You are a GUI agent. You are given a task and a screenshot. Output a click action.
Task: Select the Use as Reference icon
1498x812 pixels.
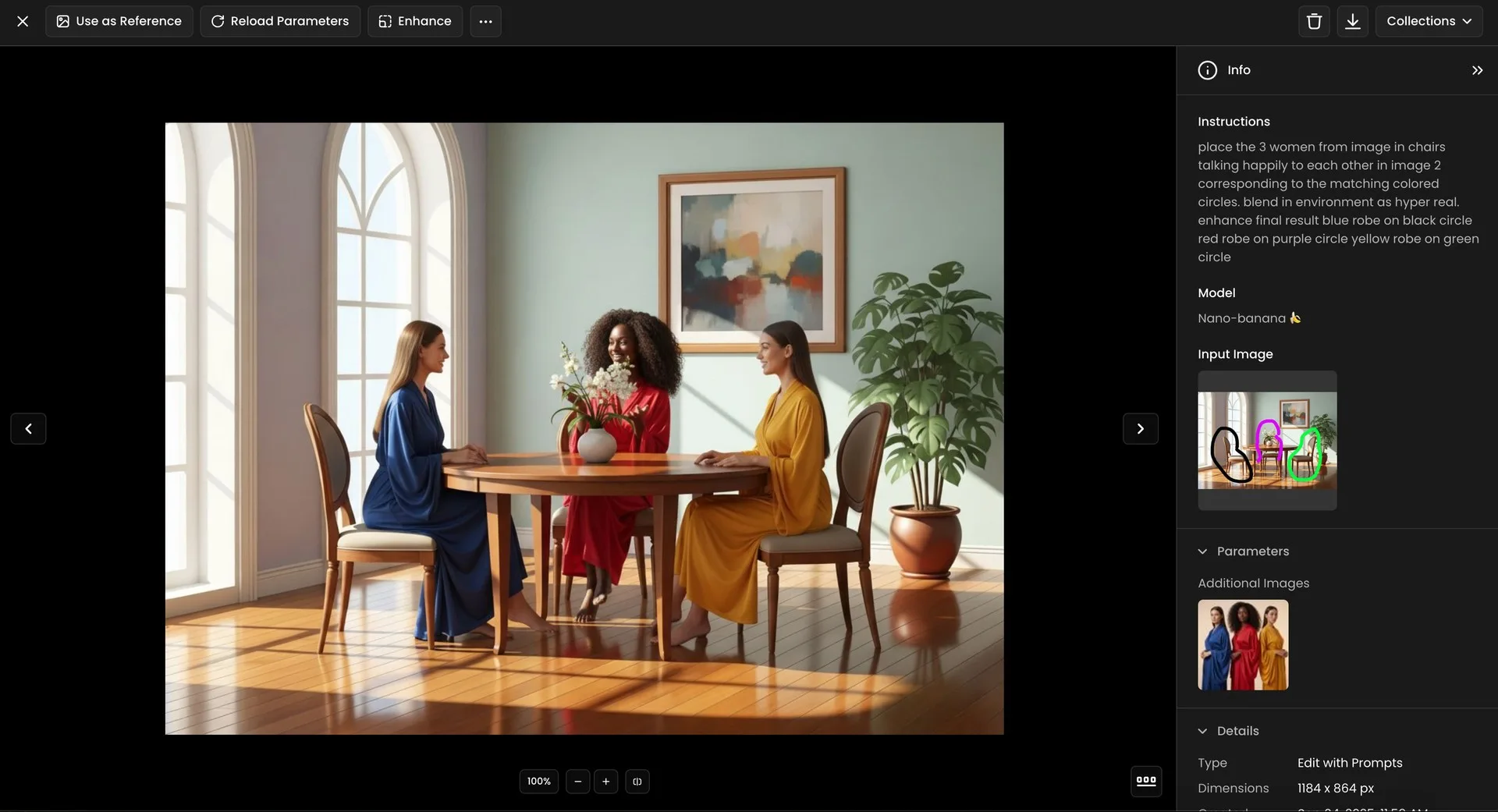coord(62,21)
